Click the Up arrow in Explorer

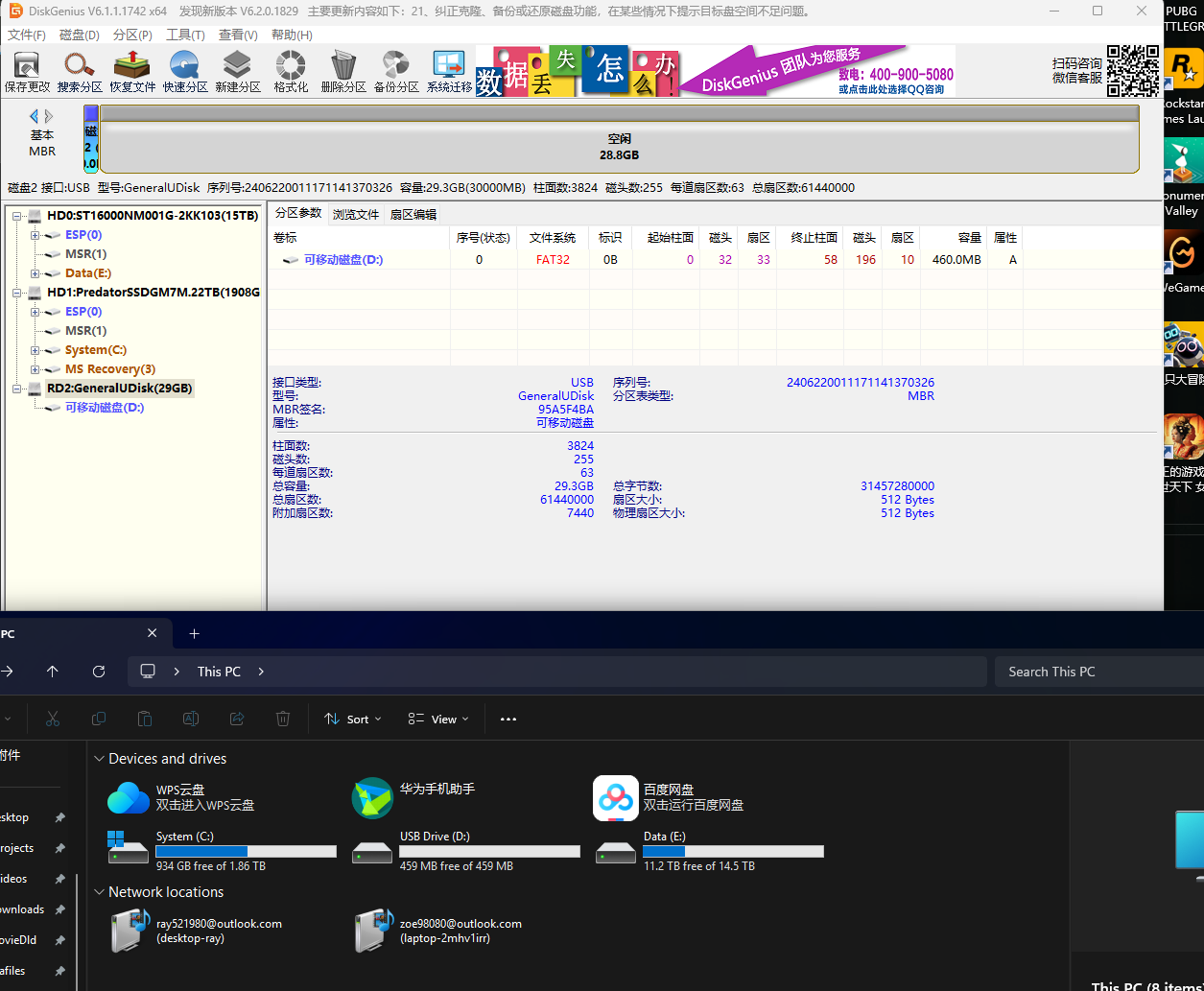(52, 672)
